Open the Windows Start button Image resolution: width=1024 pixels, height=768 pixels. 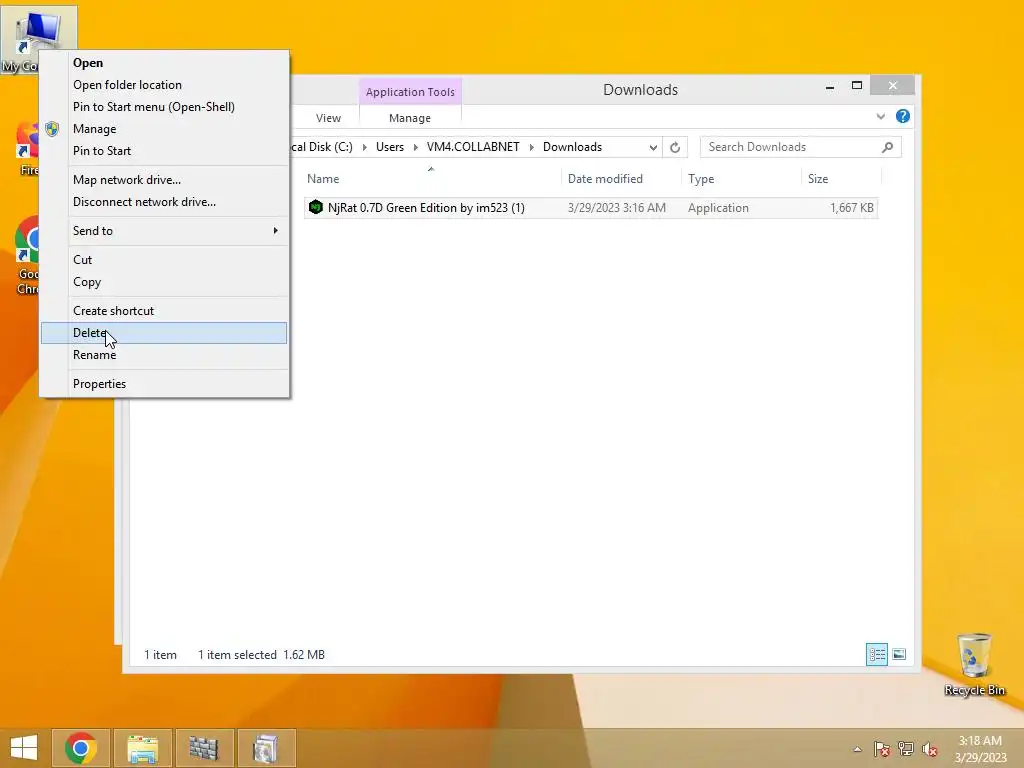(x=24, y=748)
